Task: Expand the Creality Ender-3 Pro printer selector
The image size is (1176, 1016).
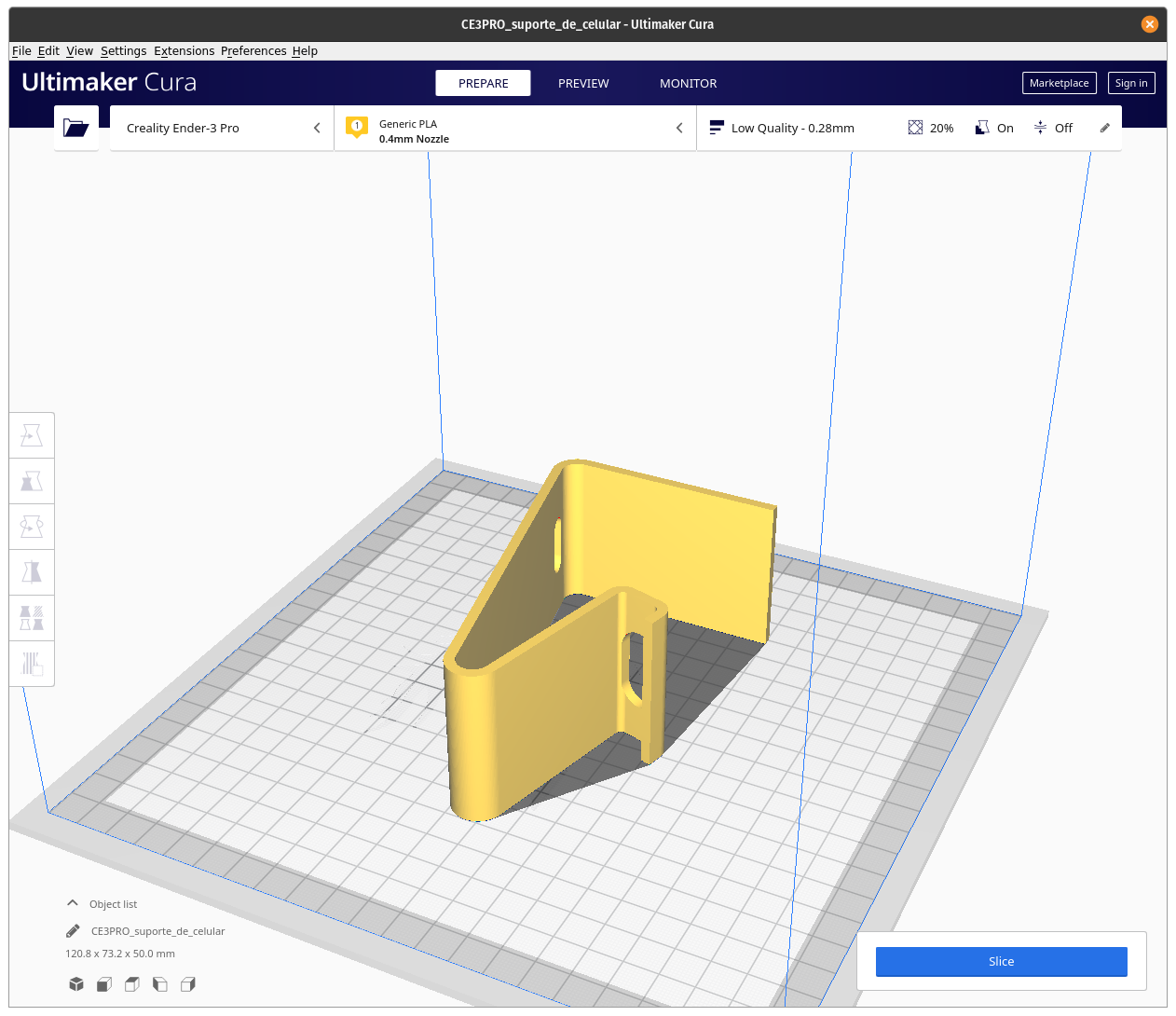Action: (x=222, y=128)
